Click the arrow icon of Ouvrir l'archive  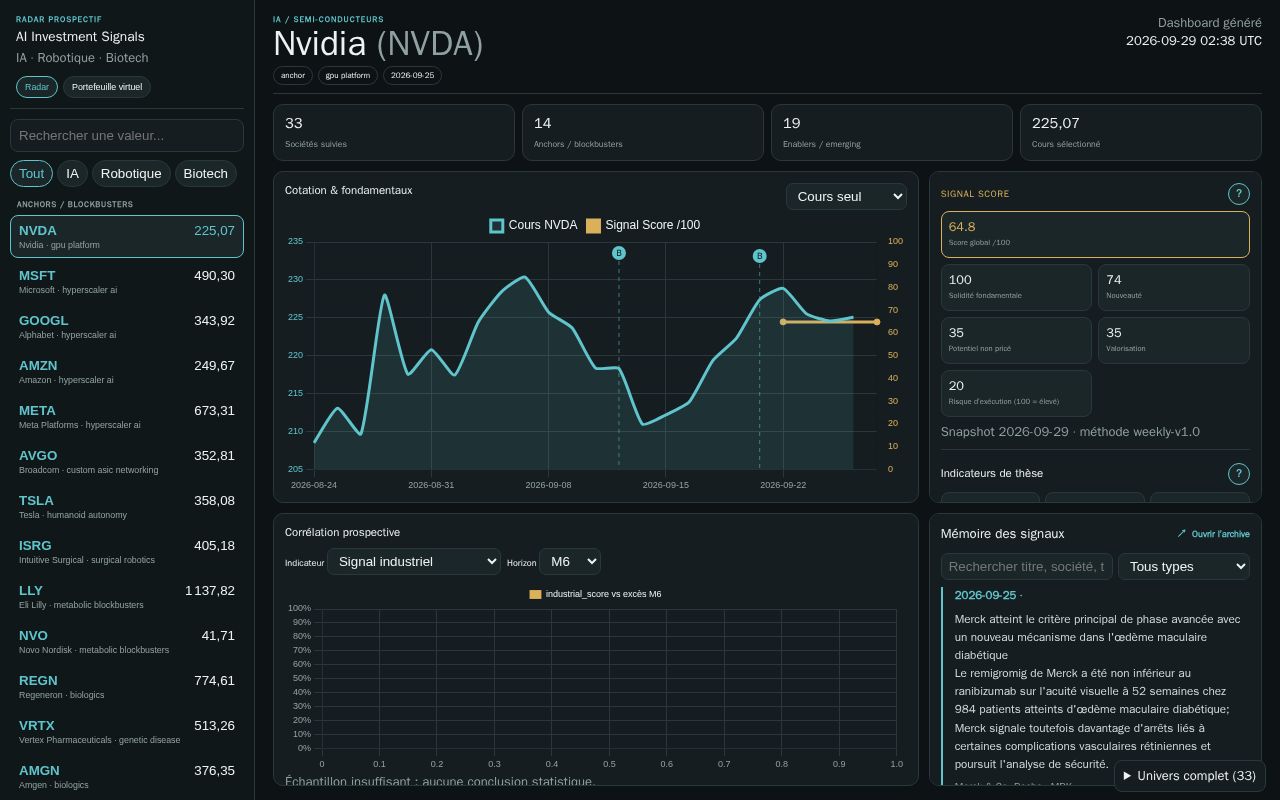tap(1182, 534)
